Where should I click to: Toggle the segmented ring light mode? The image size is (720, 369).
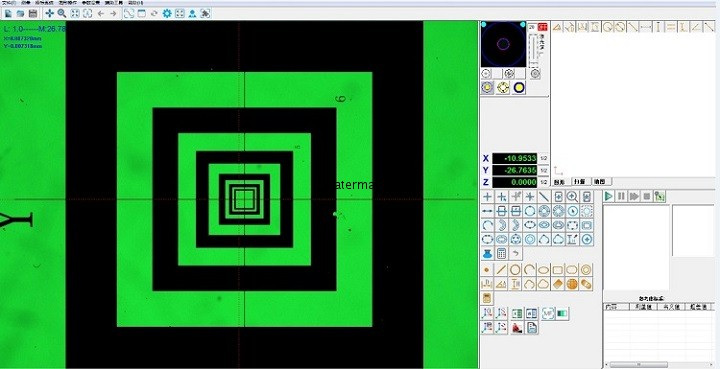(x=503, y=88)
